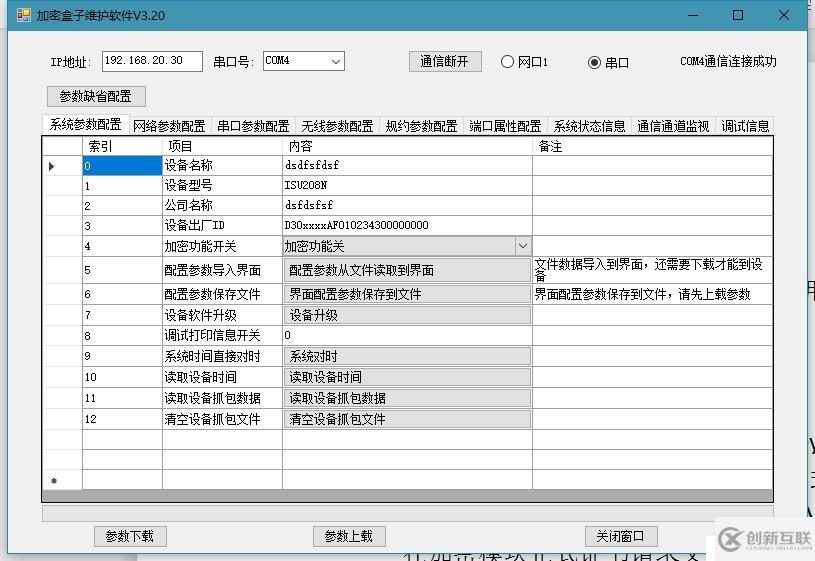Switch to the 系统参数配置 tab
Viewport: 815px width, 561px height.
[86, 124]
